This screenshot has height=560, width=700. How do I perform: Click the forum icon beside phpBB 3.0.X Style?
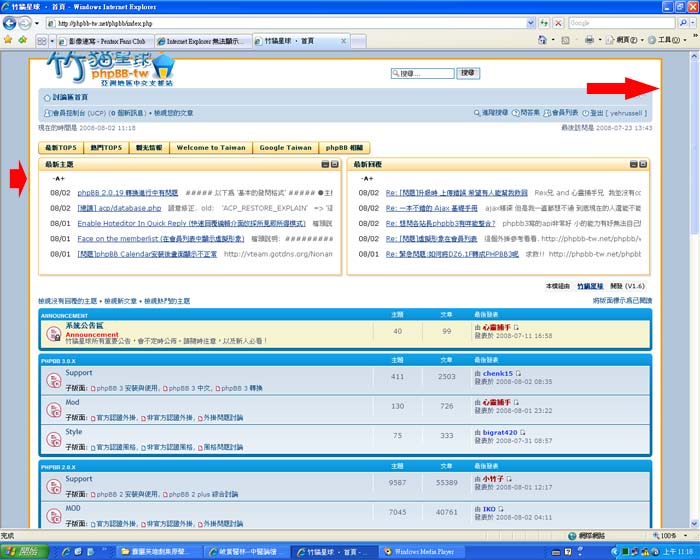point(54,439)
